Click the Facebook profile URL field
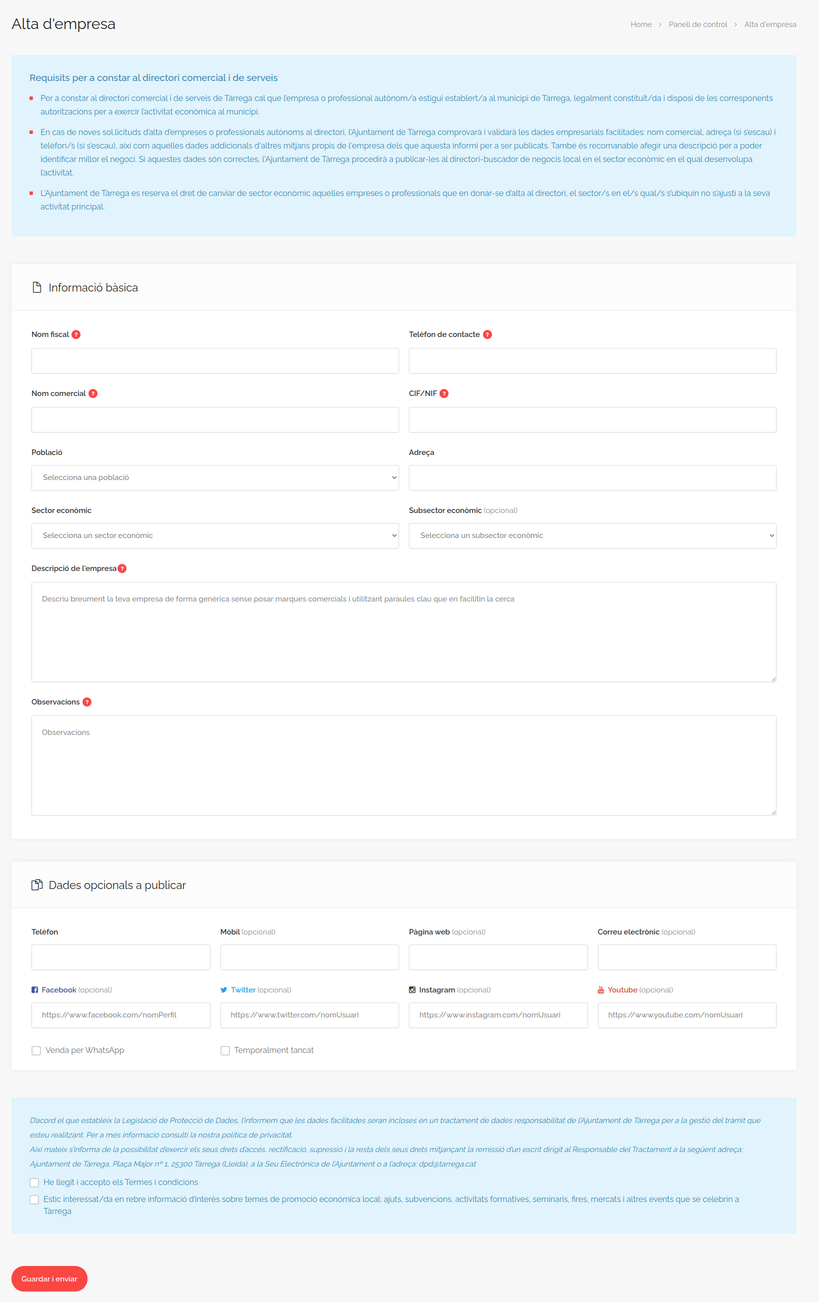Viewport: 819px width, 1302px height. 121,1015
